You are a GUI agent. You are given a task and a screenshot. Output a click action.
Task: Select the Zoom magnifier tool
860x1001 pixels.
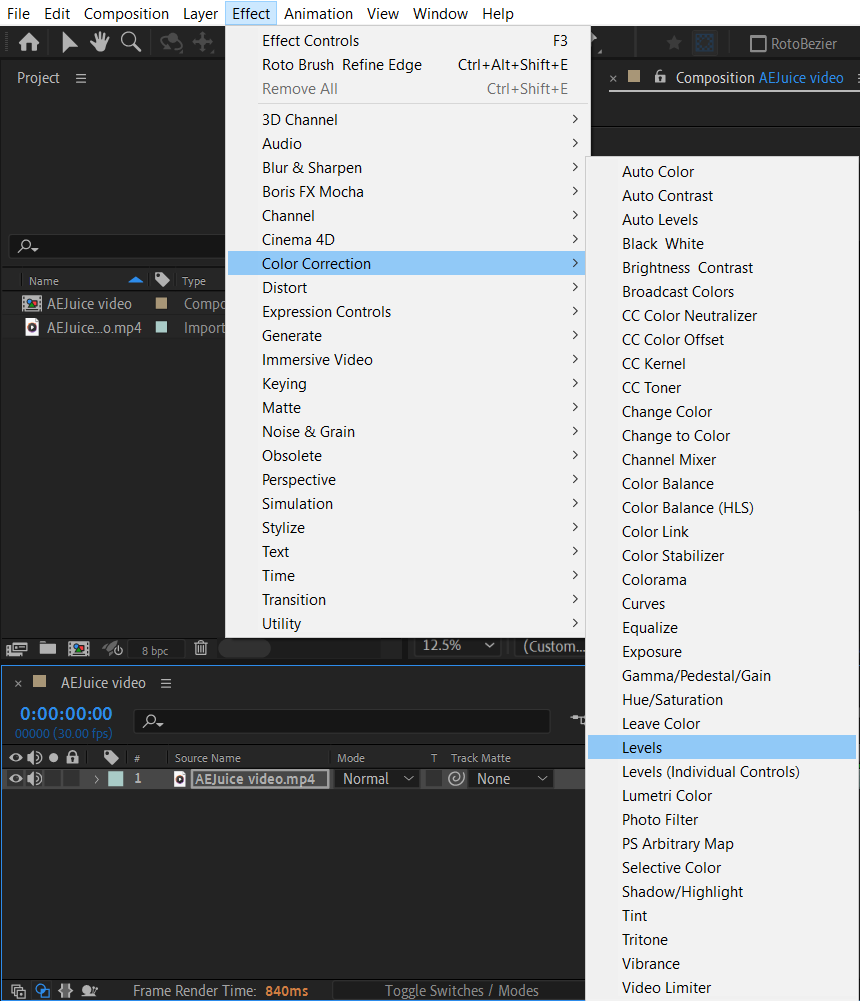tap(131, 43)
